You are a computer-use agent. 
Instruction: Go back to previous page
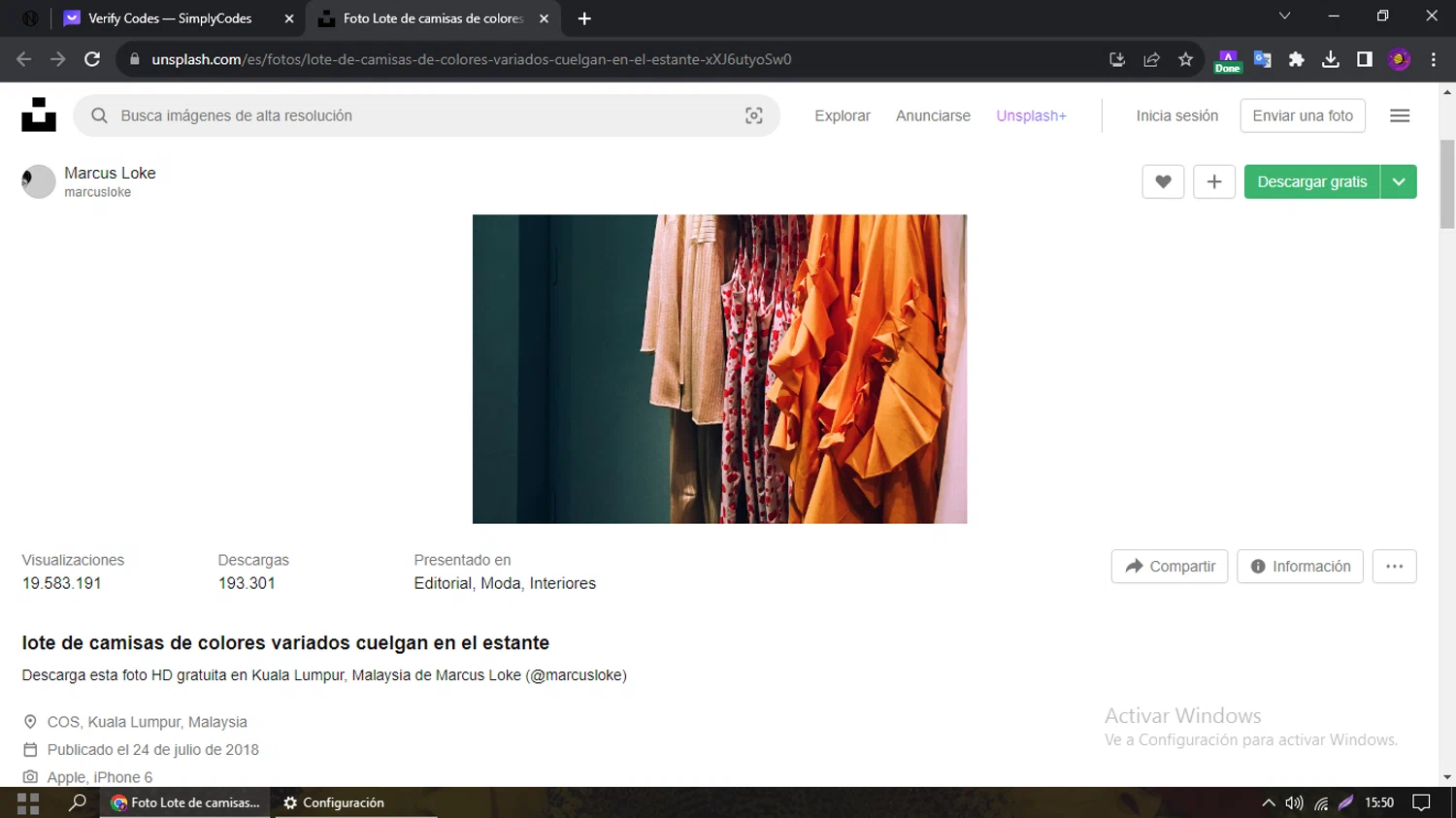24,59
